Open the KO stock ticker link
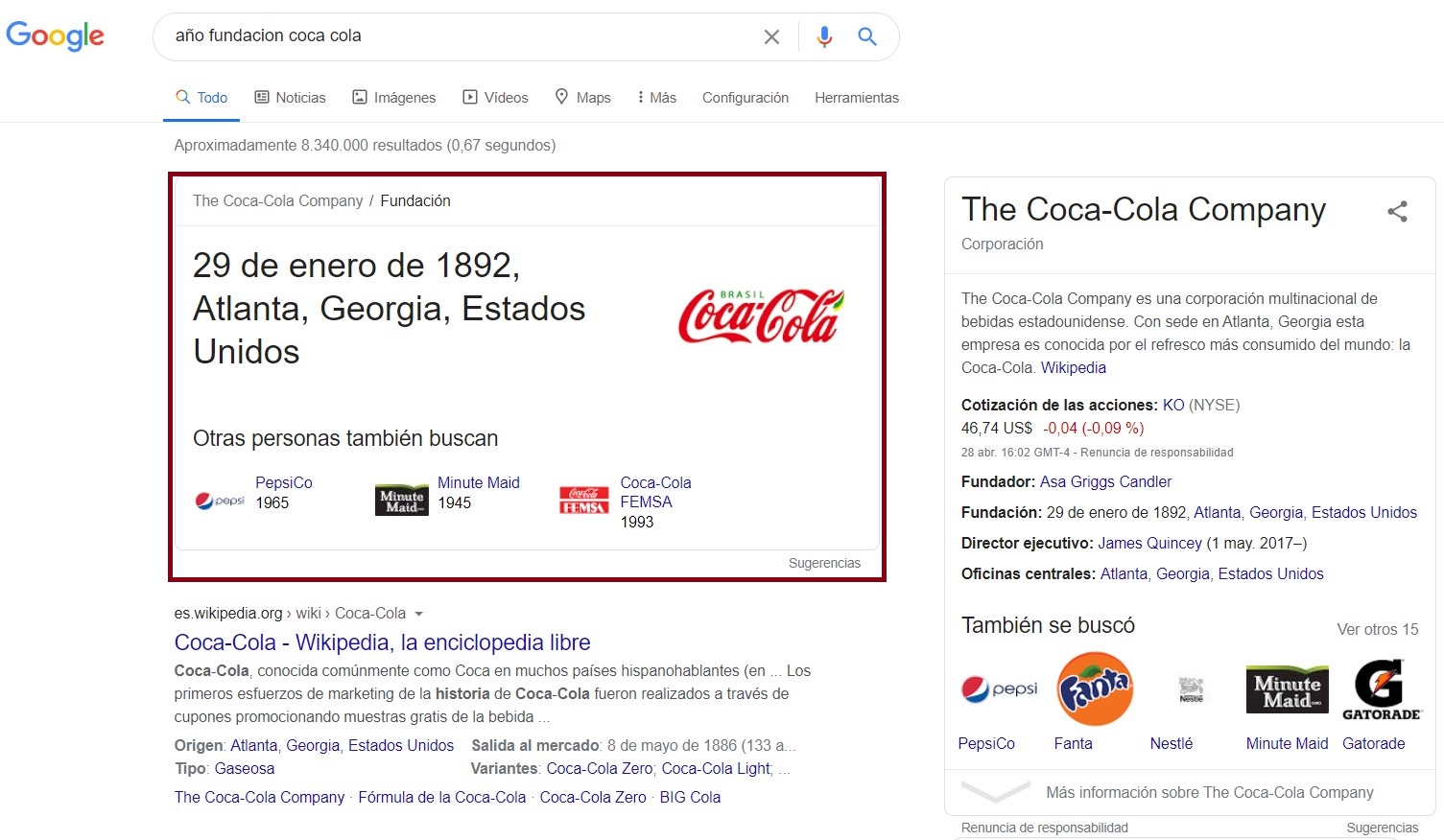 [1172, 405]
